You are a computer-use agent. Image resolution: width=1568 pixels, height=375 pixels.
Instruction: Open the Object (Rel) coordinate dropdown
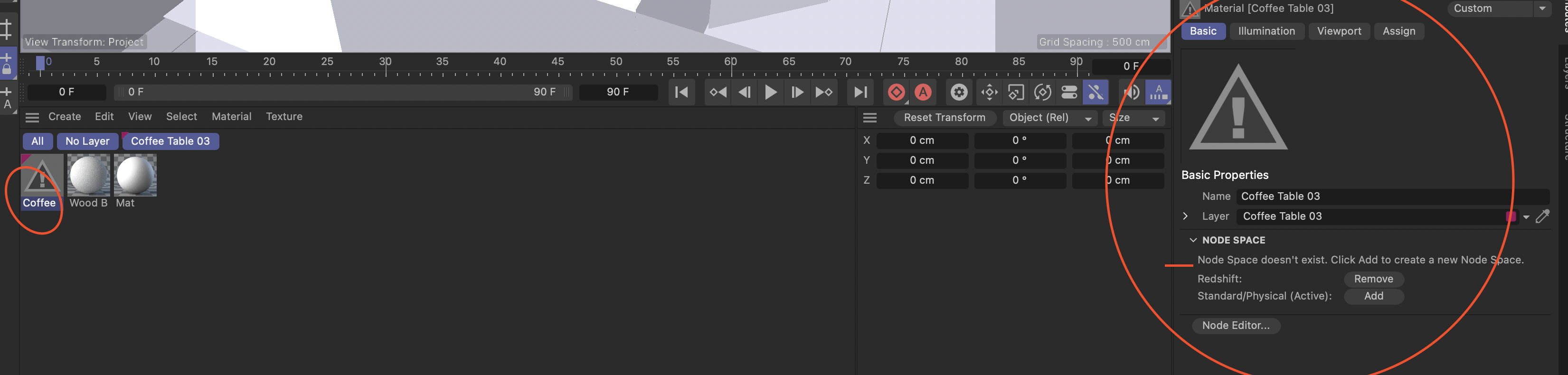tap(1049, 118)
